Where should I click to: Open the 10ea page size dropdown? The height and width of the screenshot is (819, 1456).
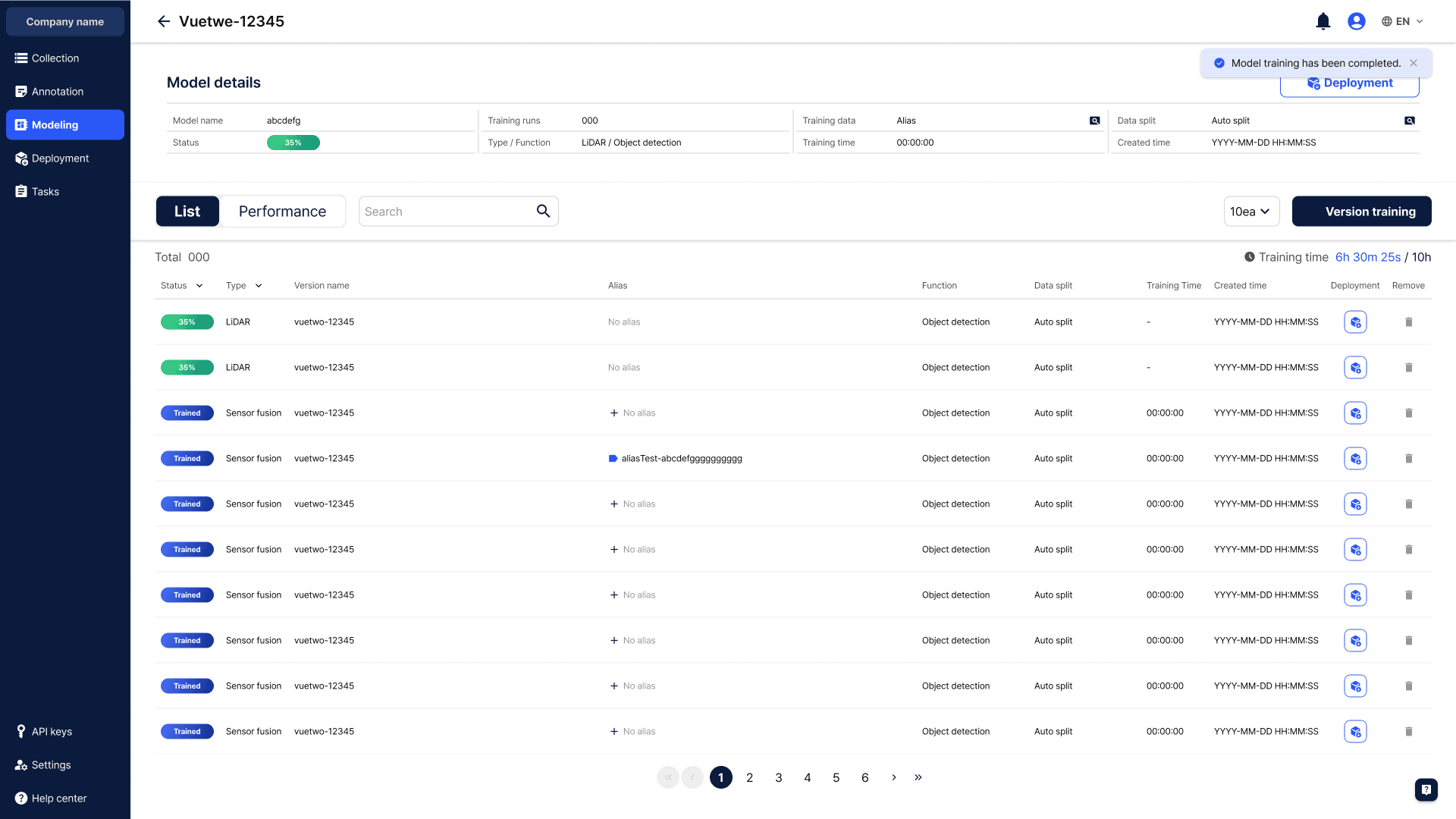1250,212
